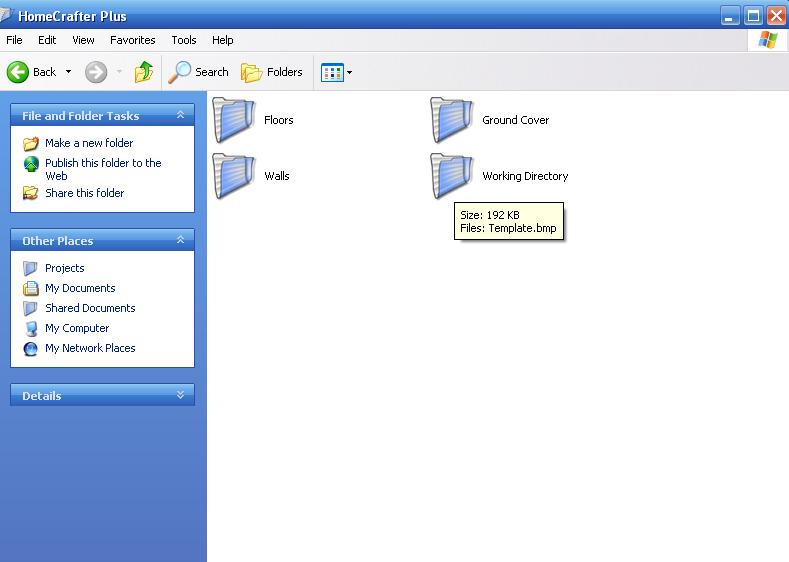Click the Walls folder name
The image size is (789, 562).
277,176
